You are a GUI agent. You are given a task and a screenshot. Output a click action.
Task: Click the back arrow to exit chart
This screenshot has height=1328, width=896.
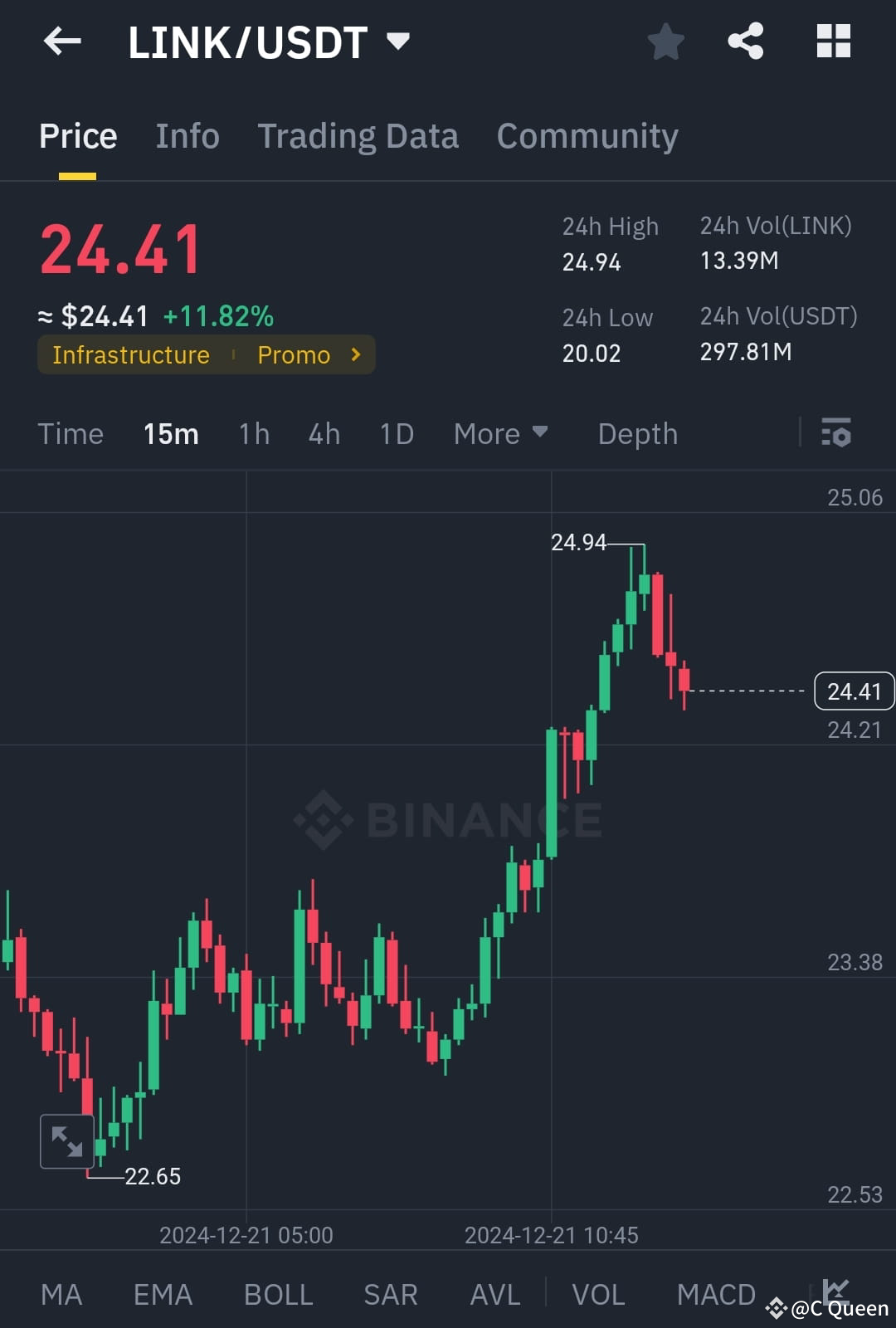coord(61,41)
